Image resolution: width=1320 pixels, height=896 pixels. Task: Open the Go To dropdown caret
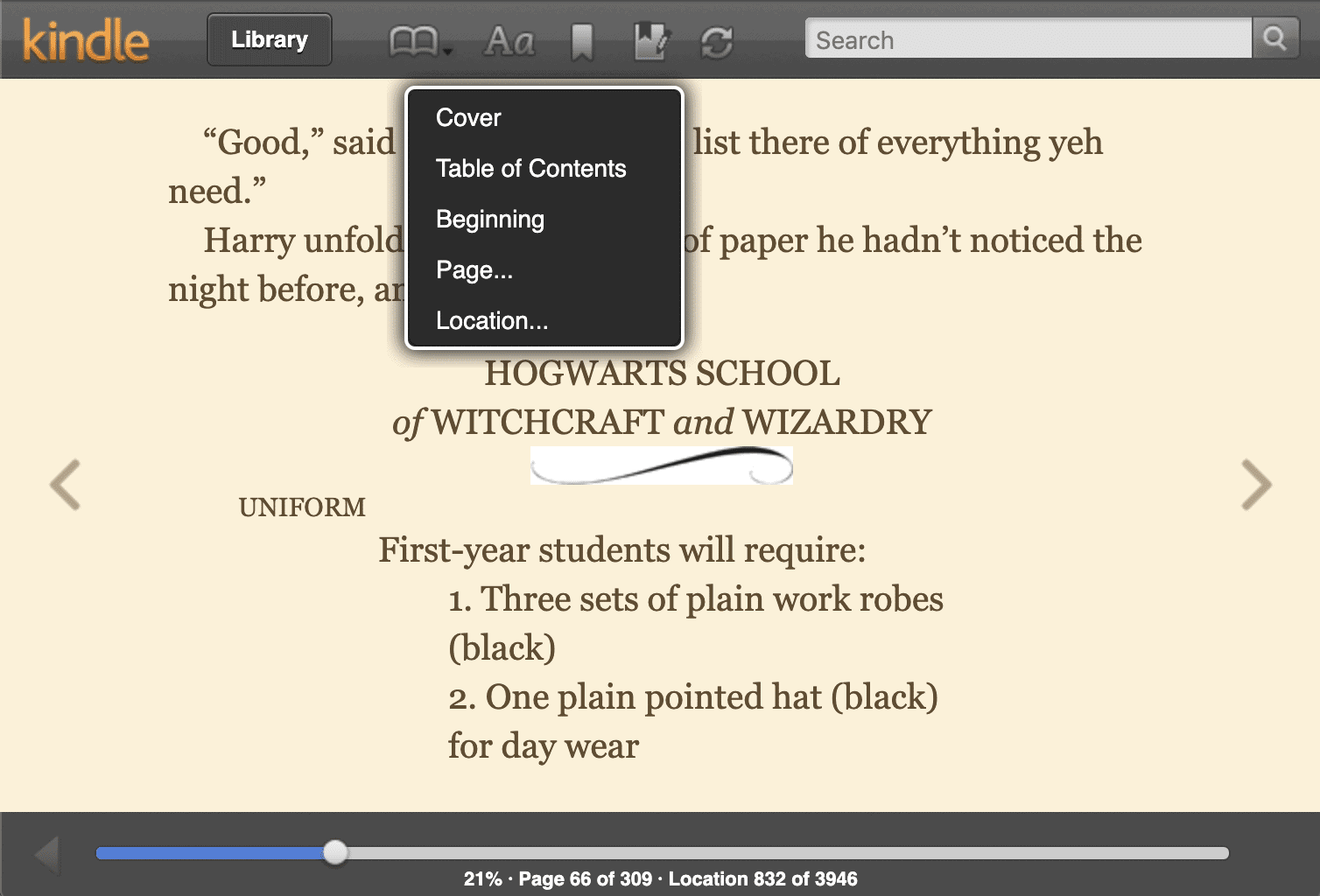(446, 51)
